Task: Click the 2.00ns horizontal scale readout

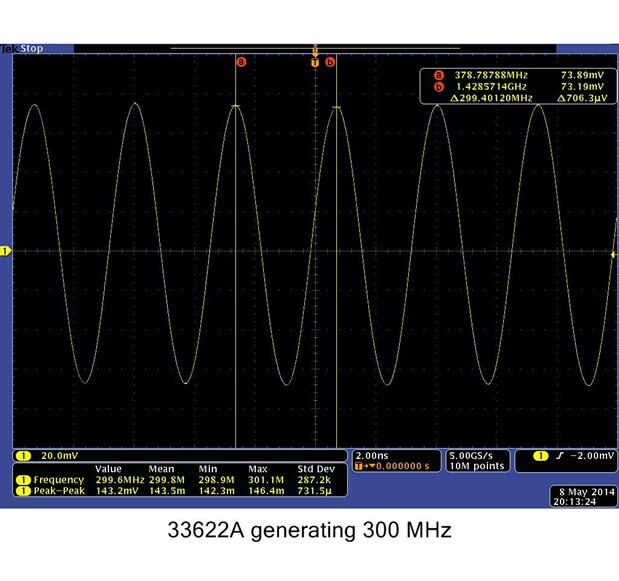Action: pos(372,455)
